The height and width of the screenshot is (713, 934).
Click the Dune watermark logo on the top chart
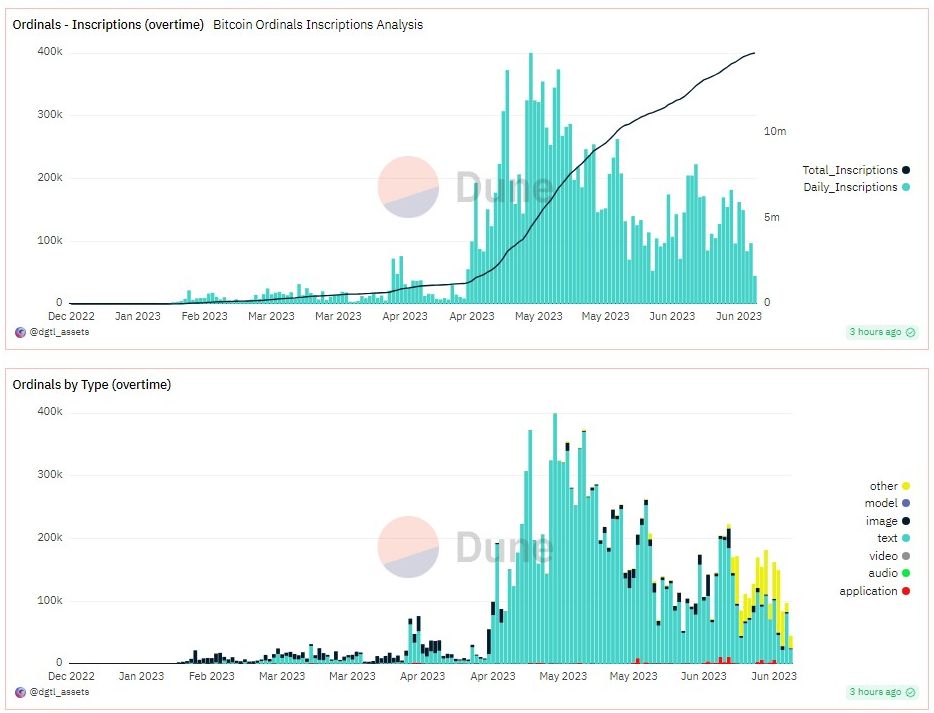tap(407, 186)
